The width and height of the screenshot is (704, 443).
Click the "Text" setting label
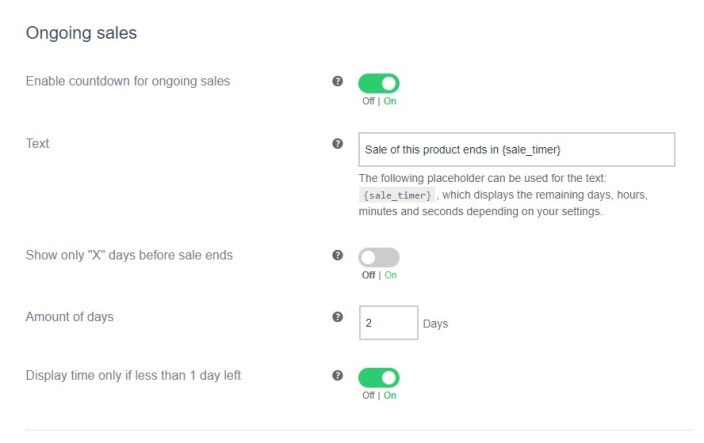[37, 144]
